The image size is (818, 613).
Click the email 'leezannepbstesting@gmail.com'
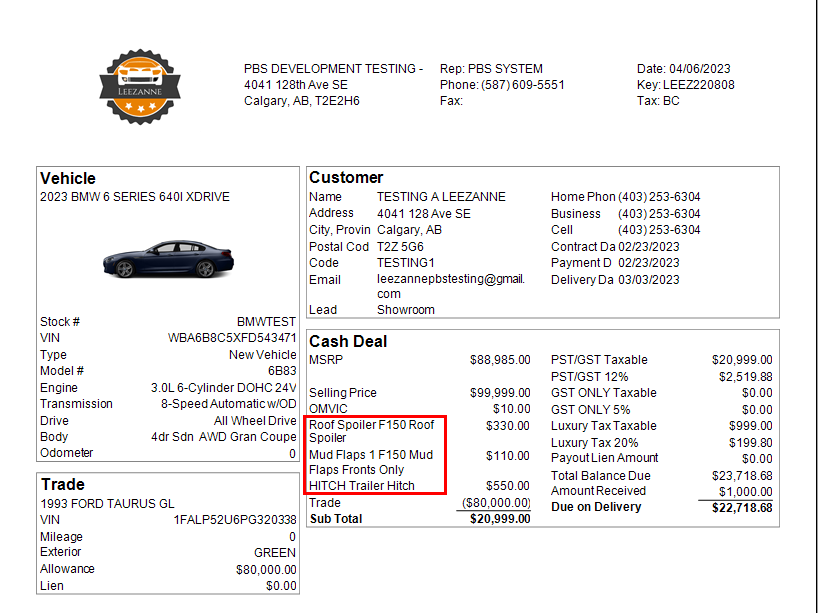pos(451,286)
